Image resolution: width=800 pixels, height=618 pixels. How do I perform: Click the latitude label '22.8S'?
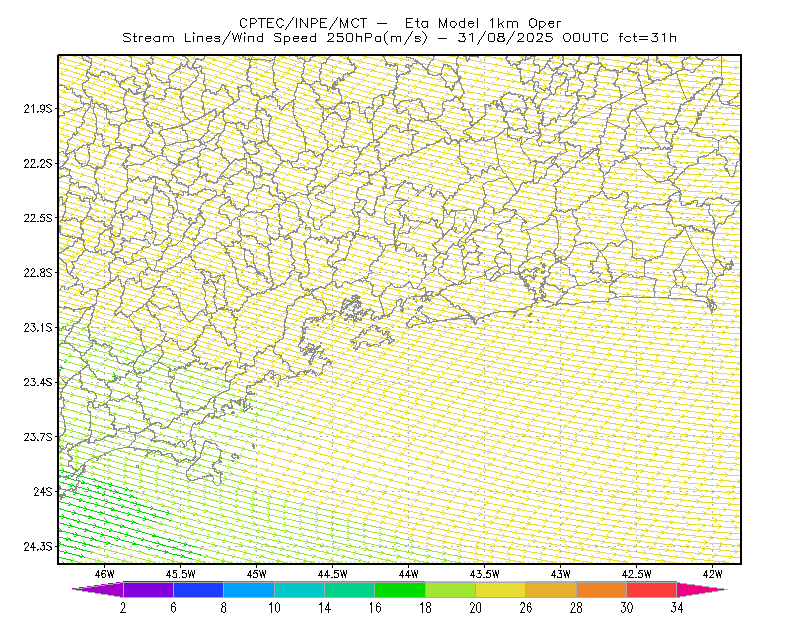pyautogui.click(x=38, y=273)
